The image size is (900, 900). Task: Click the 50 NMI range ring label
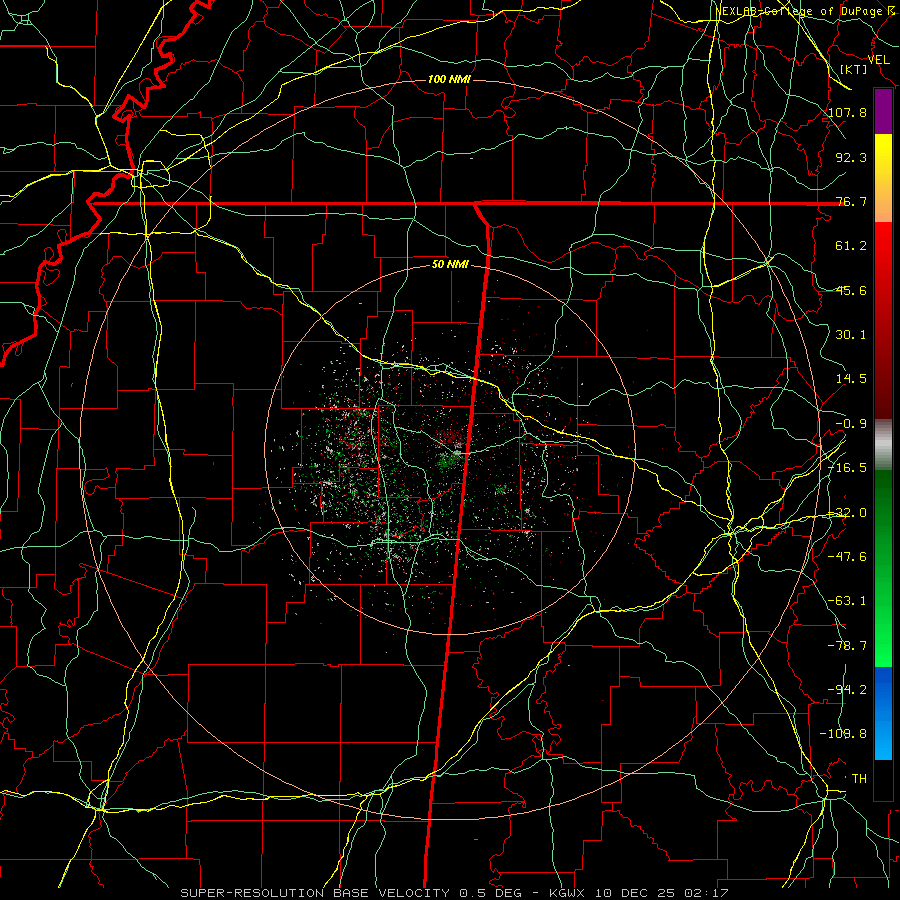[450, 265]
